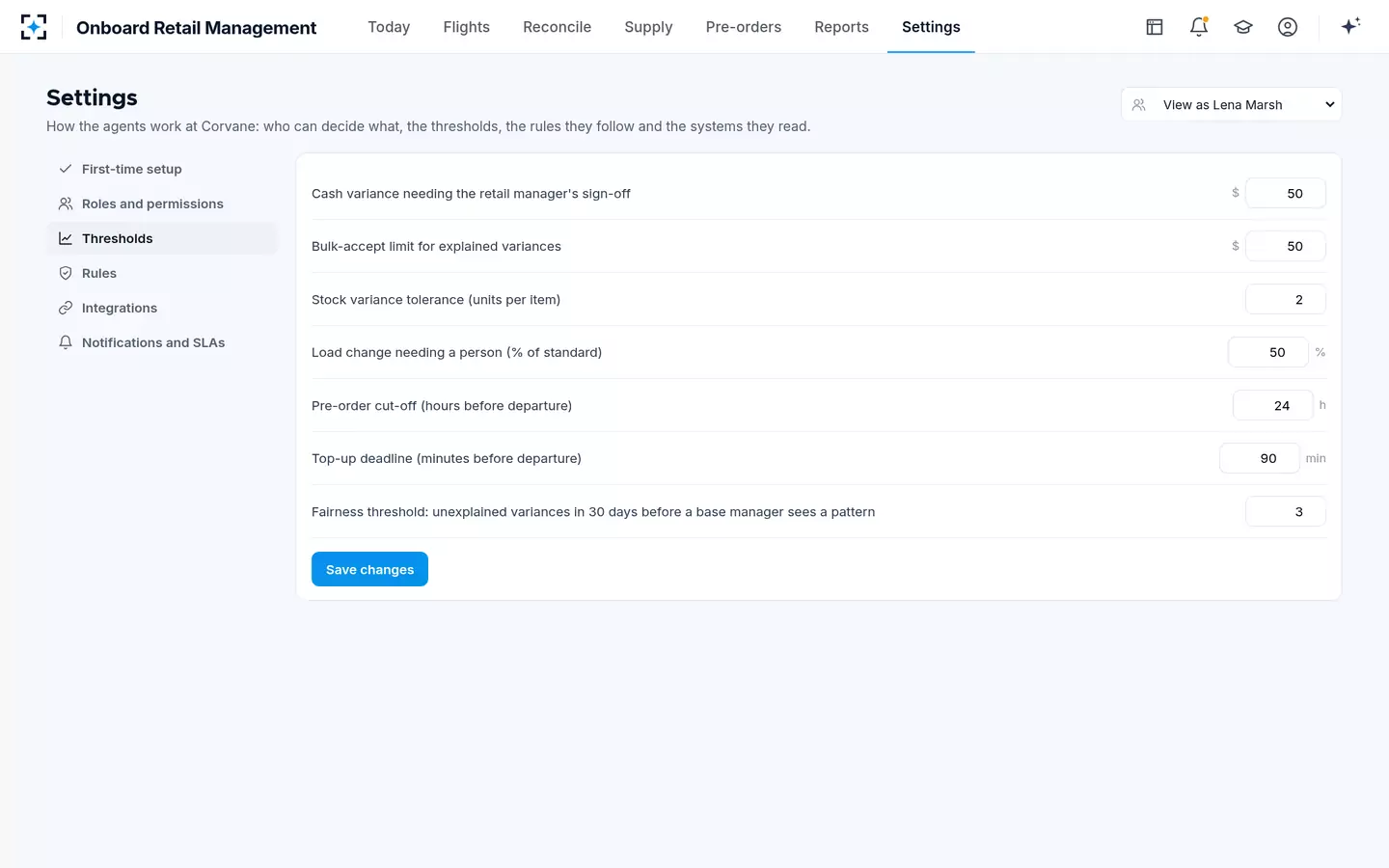Click the checkmark icon beside First-time setup
The height and width of the screenshot is (868, 1389).
click(x=66, y=169)
